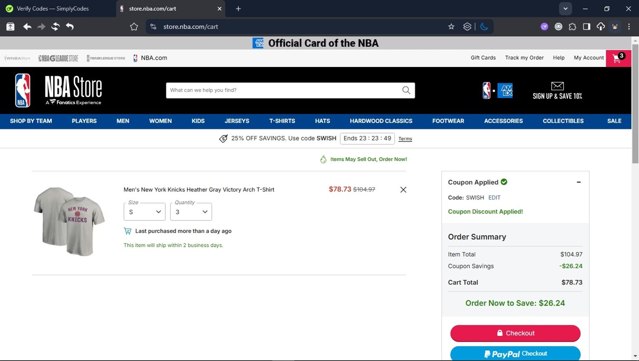639x361 pixels.
Task: Open Gift Cards link
Action: (483, 58)
